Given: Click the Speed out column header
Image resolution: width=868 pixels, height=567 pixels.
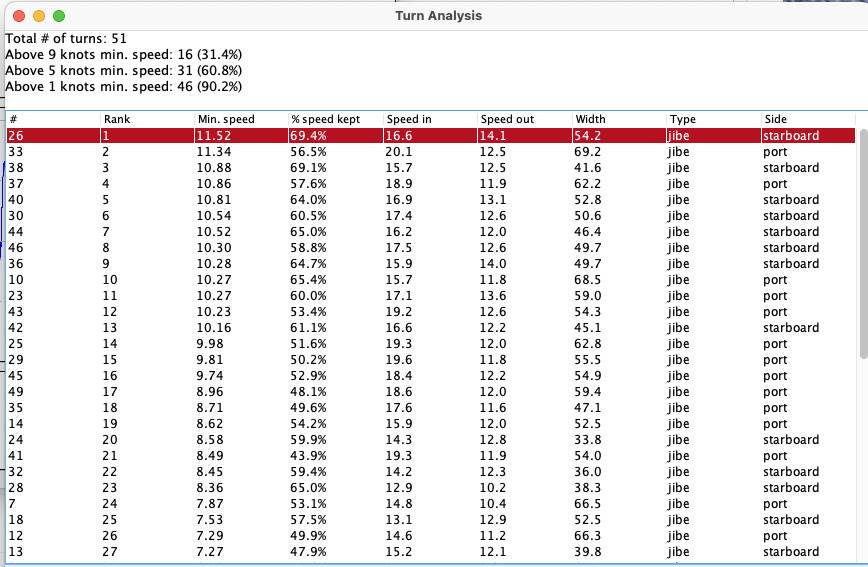Looking at the screenshot, I should [507, 119].
